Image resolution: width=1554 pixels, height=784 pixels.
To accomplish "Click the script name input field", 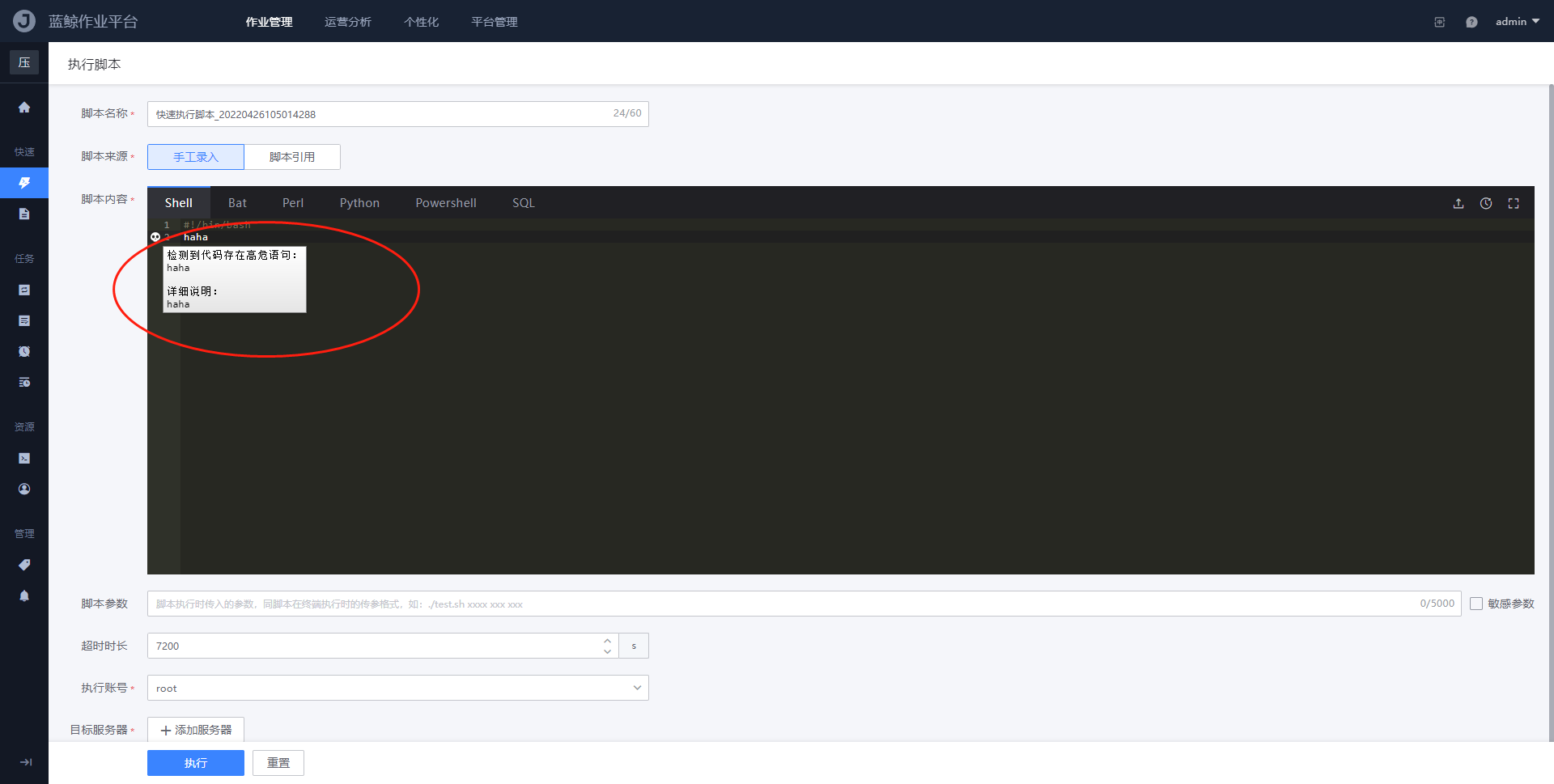I will (x=397, y=114).
